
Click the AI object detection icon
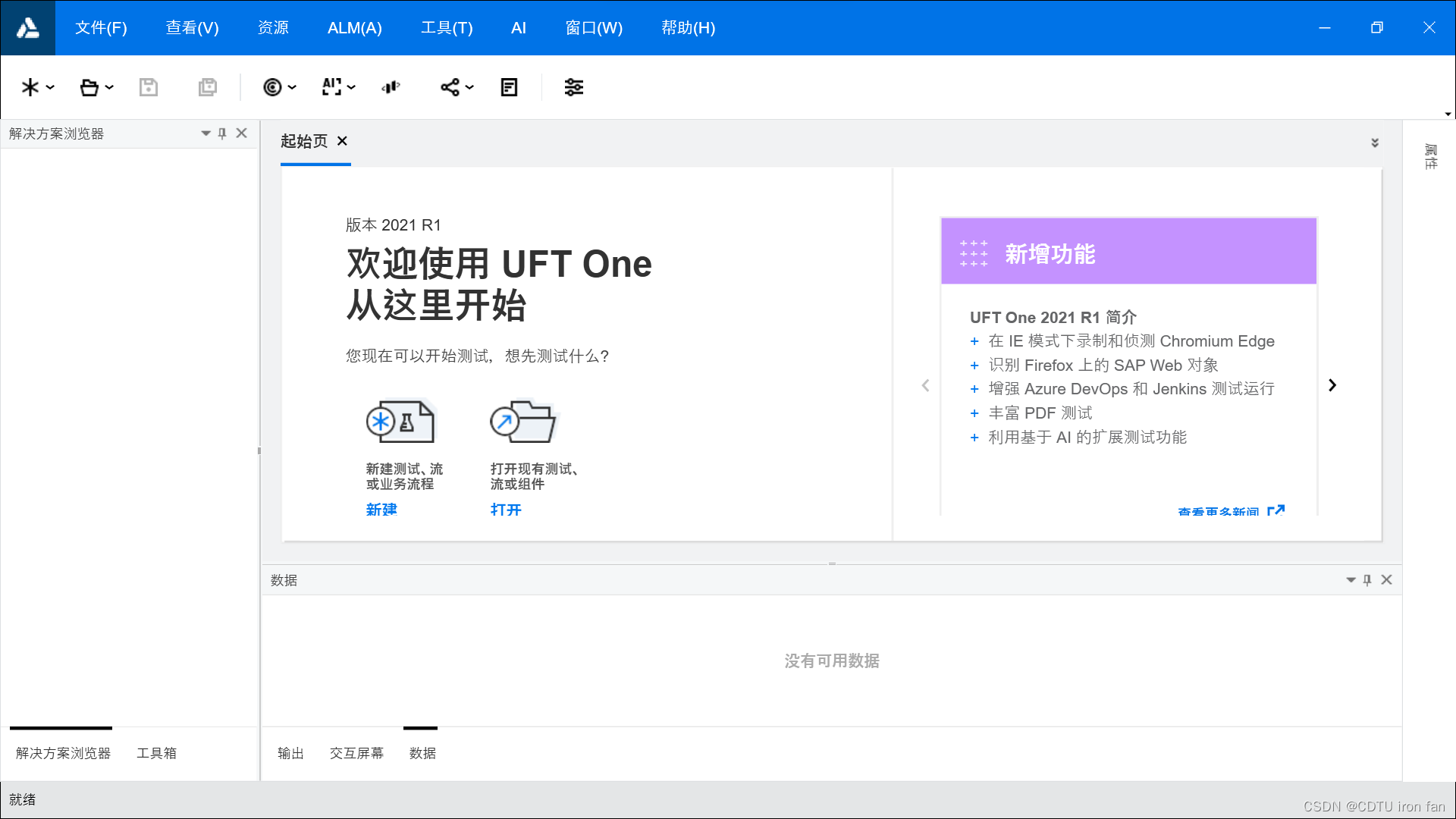click(331, 87)
